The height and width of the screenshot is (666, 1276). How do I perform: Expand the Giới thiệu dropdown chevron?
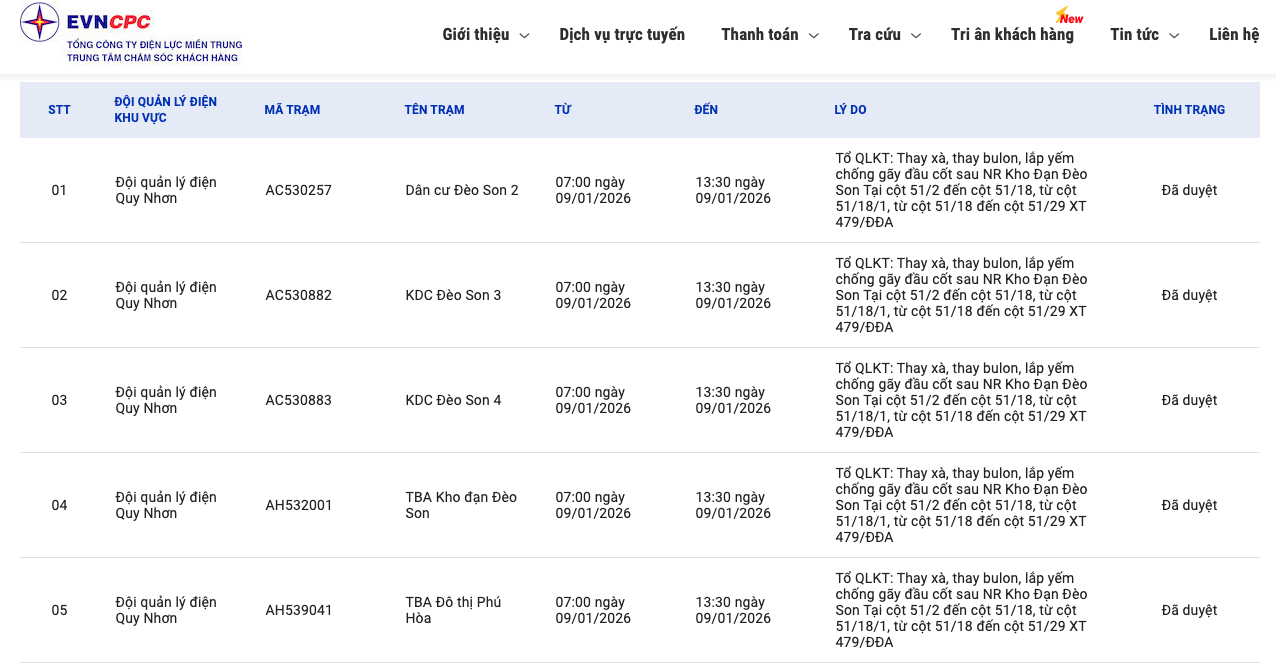[525, 36]
